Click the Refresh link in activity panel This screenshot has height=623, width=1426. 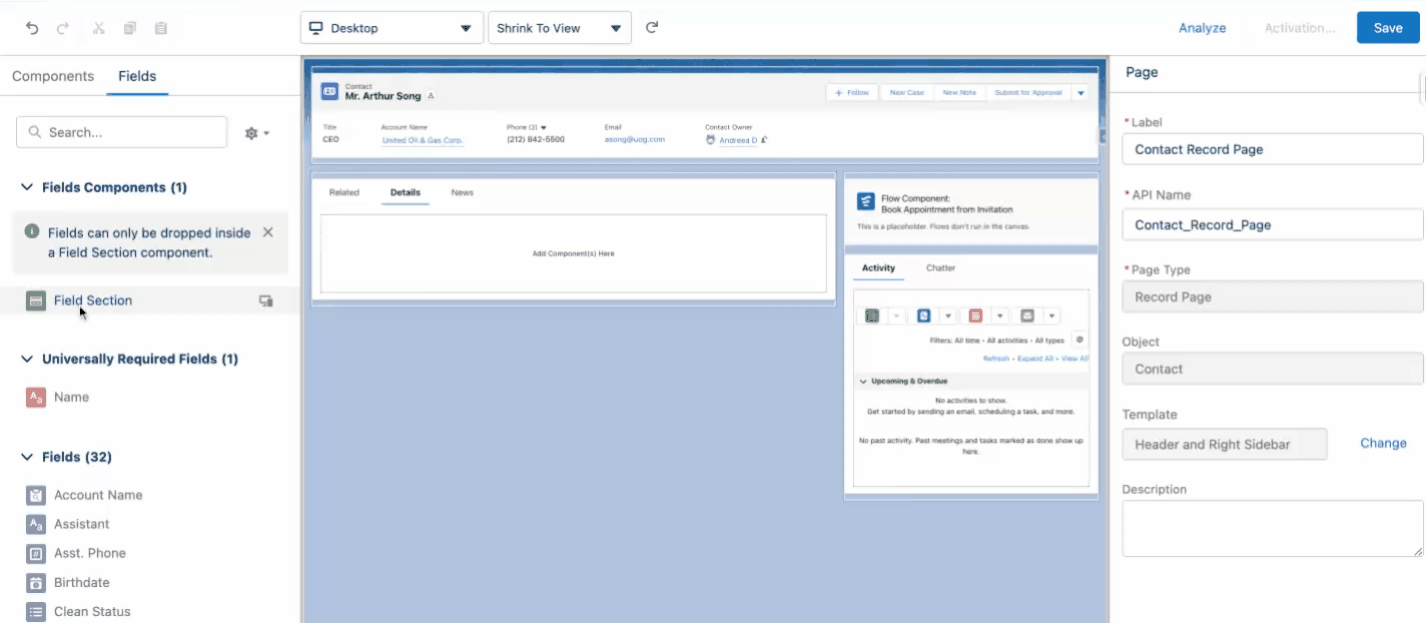tap(996, 358)
